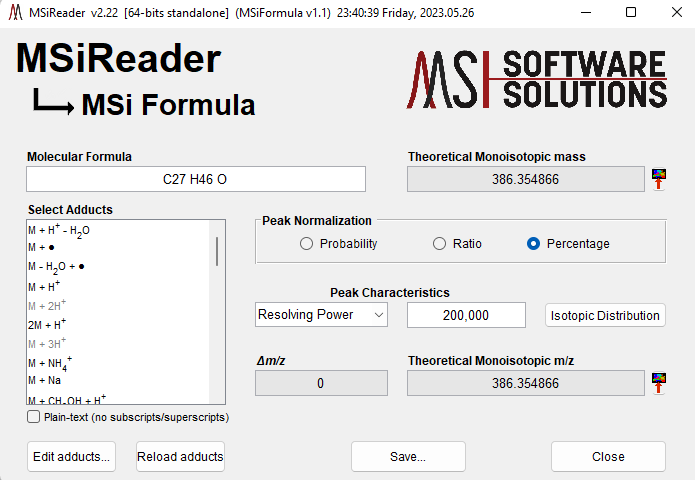Select the Probability normalization option
This screenshot has width=695, height=480.
coord(307,243)
